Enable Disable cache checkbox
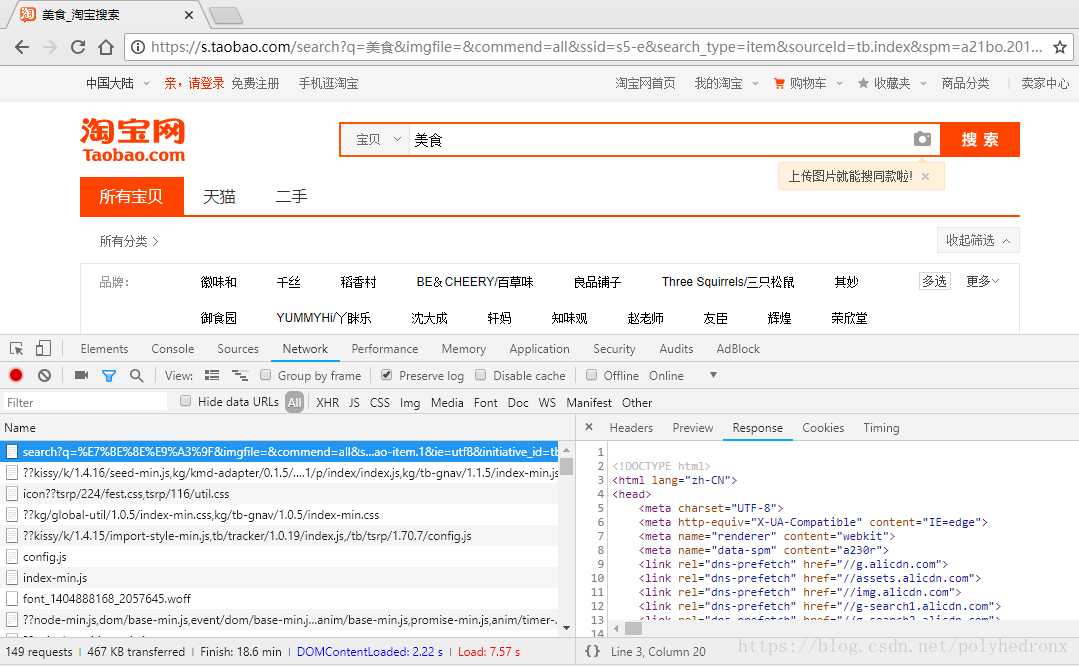This screenshot has width=1079, height=666. (x=480, y=375)
